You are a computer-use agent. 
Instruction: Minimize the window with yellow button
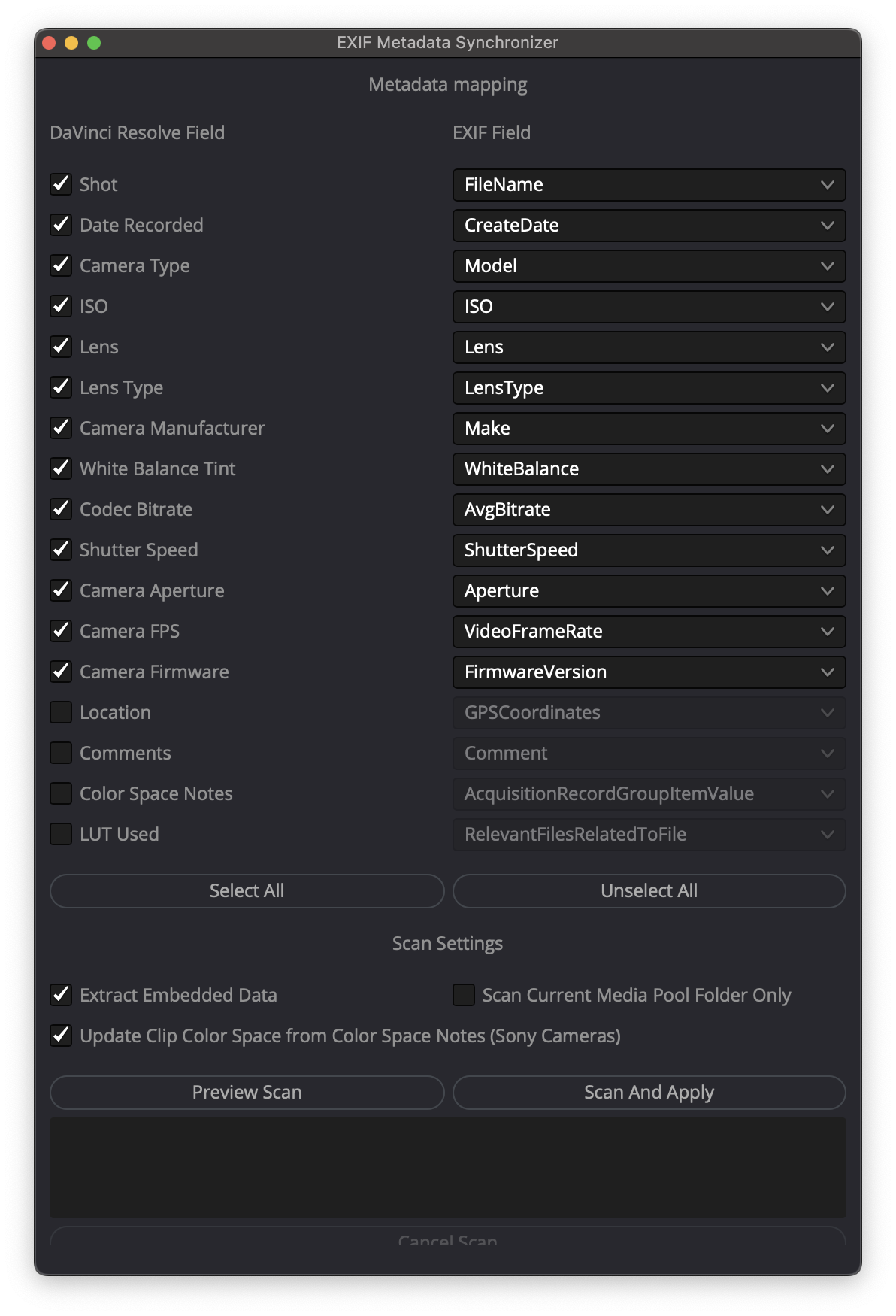(x=71, y=43)
